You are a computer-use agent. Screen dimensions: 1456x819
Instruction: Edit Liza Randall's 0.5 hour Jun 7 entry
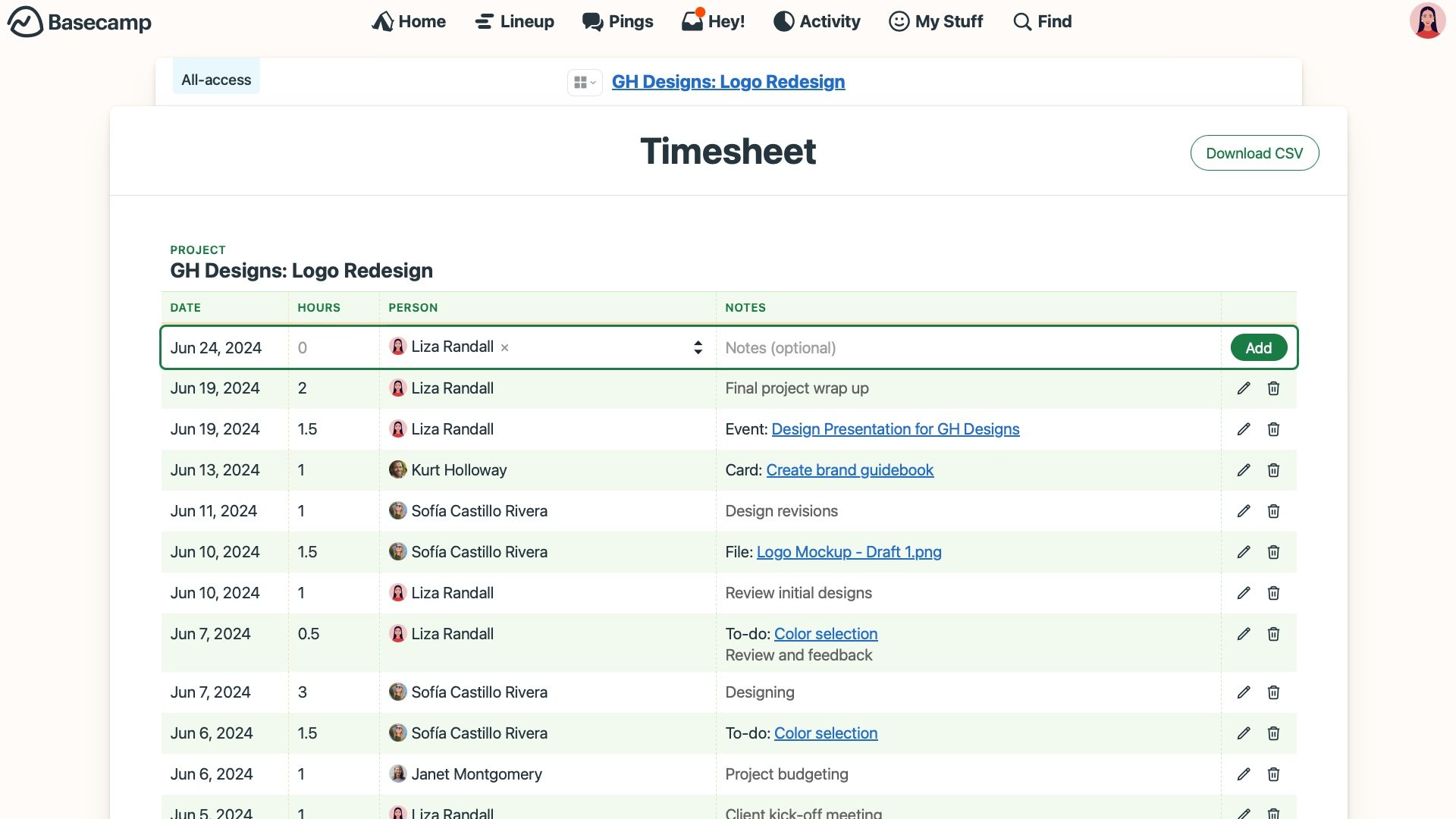coord(1244,634)
